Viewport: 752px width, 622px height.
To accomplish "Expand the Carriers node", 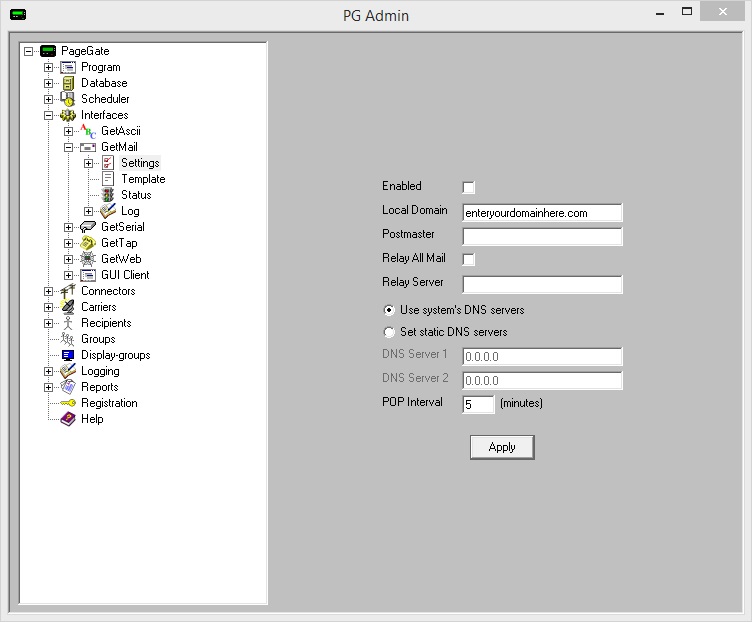I will pyautogui.click(x=48, y=307).
